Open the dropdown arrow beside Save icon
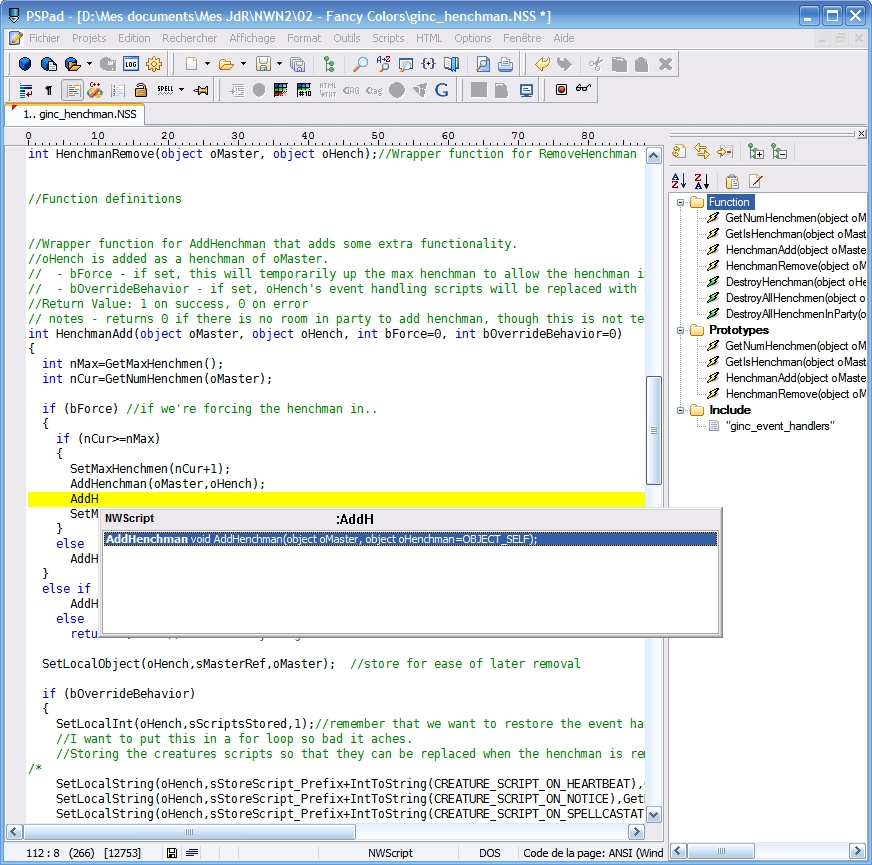 (278, 64)
